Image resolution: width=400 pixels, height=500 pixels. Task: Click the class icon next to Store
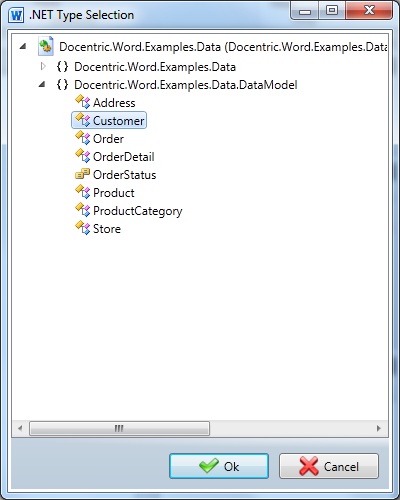pos(83,228)
